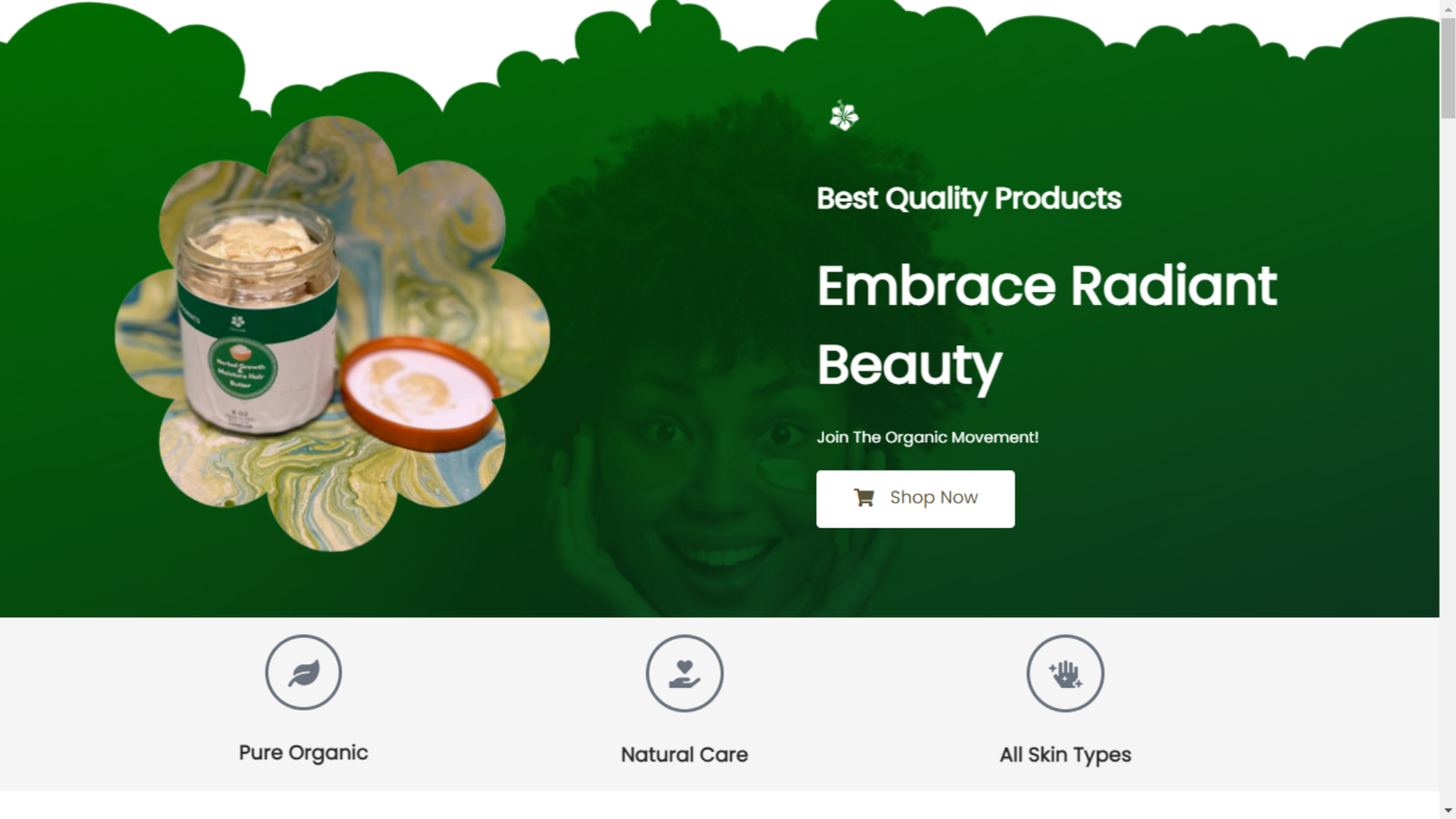Click the shopping cart icon in Shop Now
Screen dimensions: 1456x819
(864, 498)
